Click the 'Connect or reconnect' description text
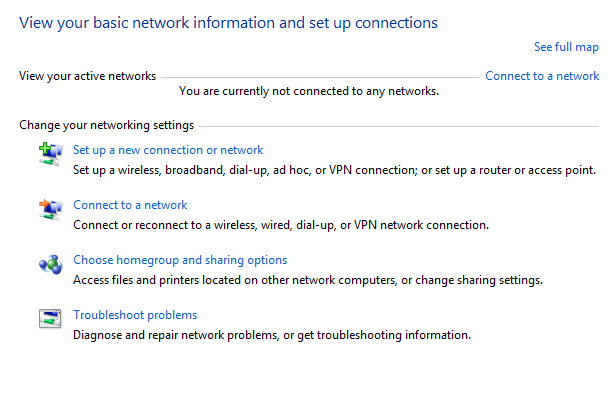 pos(281,225)
